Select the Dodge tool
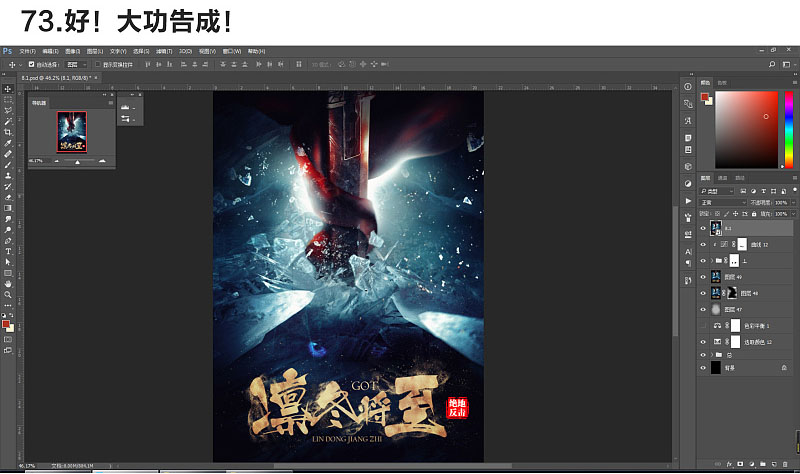 click(x=8, y=230)
